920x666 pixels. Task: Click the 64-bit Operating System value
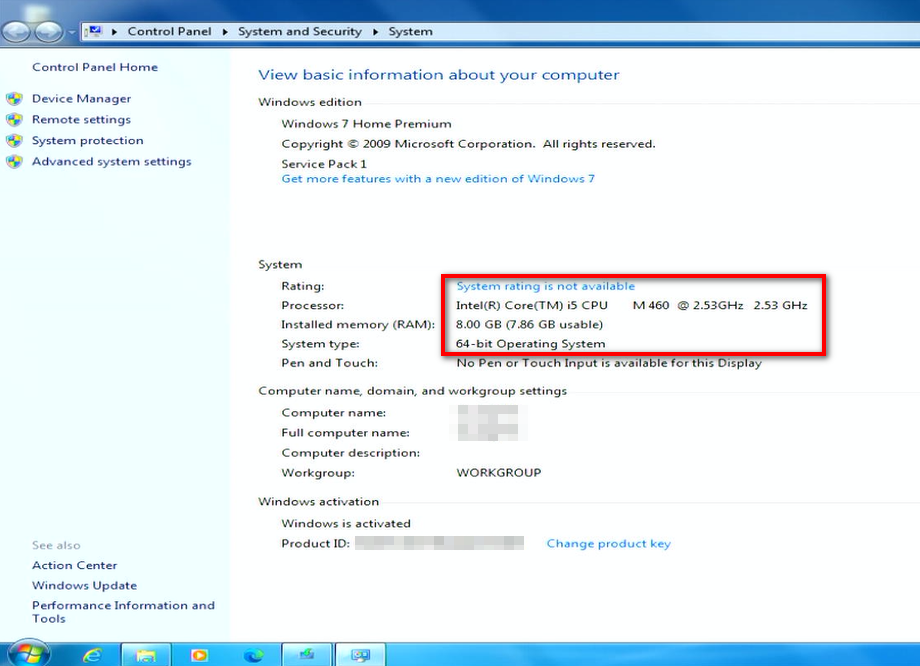click(x=530, y=344)
